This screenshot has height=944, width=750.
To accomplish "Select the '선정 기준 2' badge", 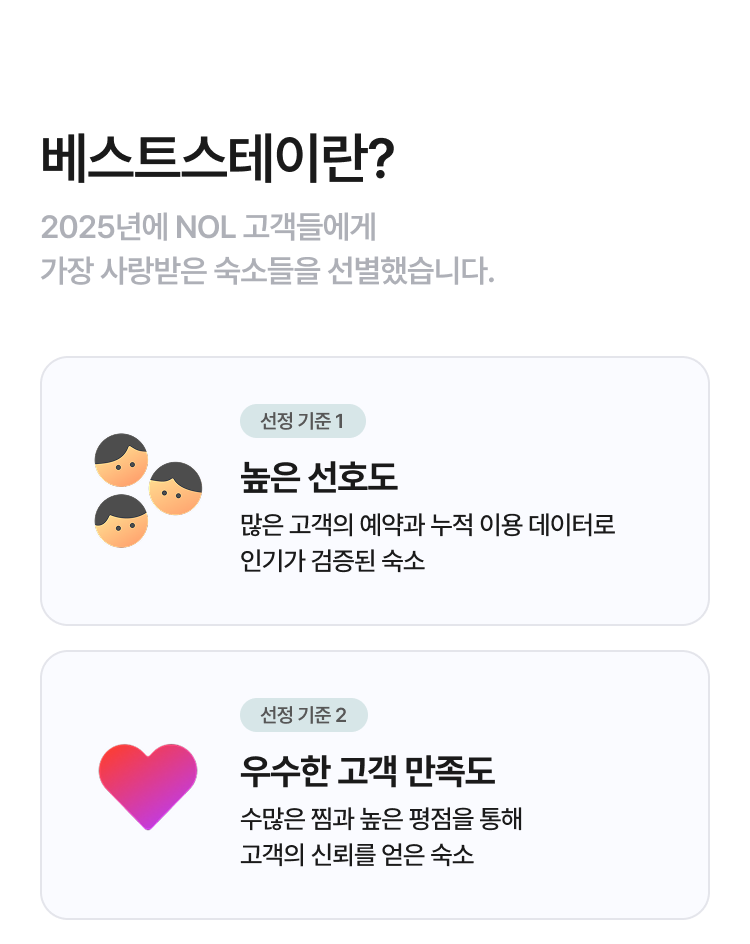I will 303,715.
